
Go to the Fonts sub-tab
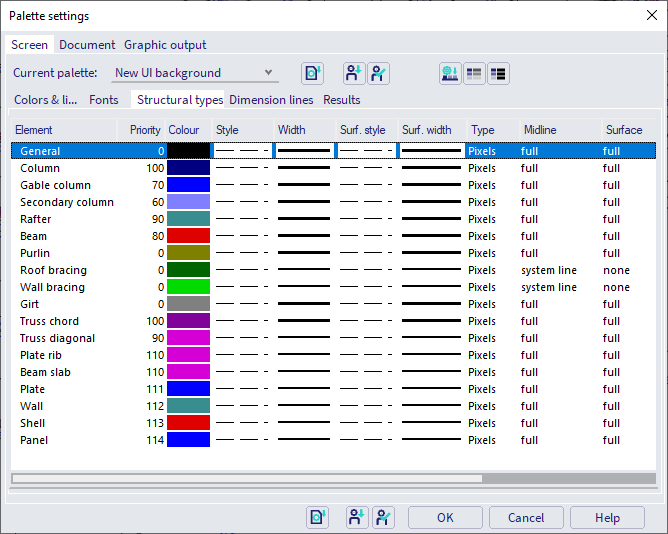pyautogui.click(x=104, y=100)
